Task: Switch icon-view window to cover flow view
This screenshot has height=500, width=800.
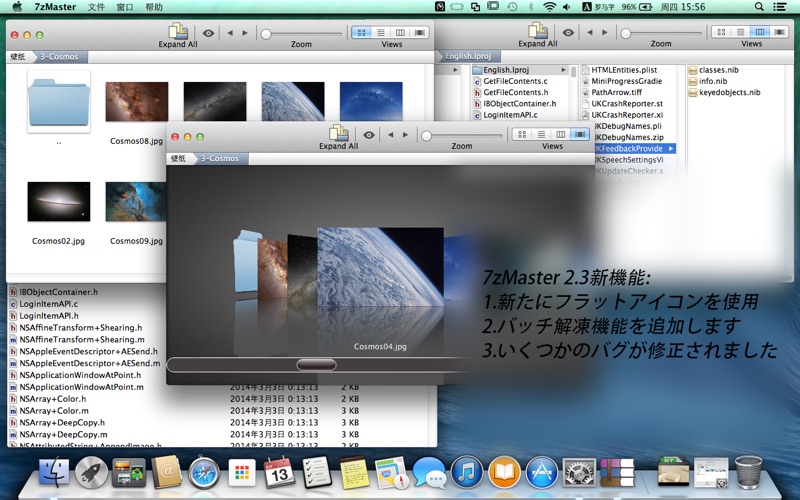Action: pos(420,33)
